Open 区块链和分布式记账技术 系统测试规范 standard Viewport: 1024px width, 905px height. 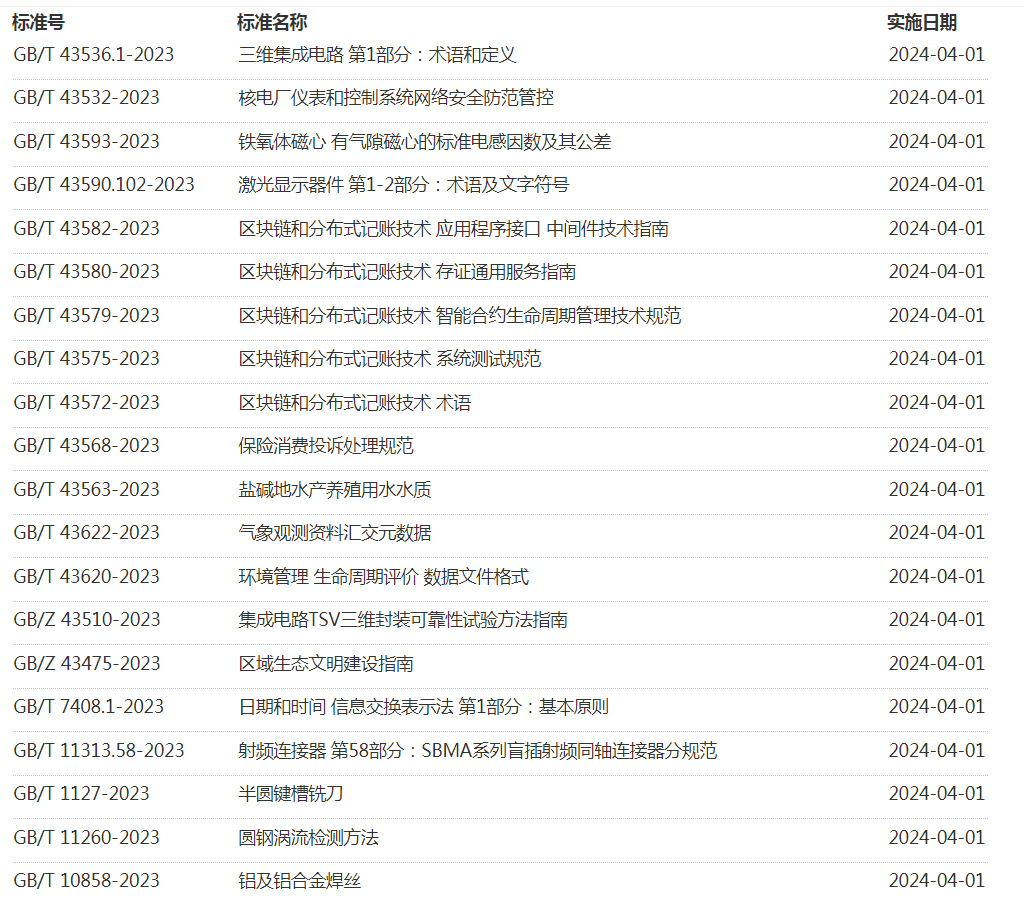coord(390,359)
